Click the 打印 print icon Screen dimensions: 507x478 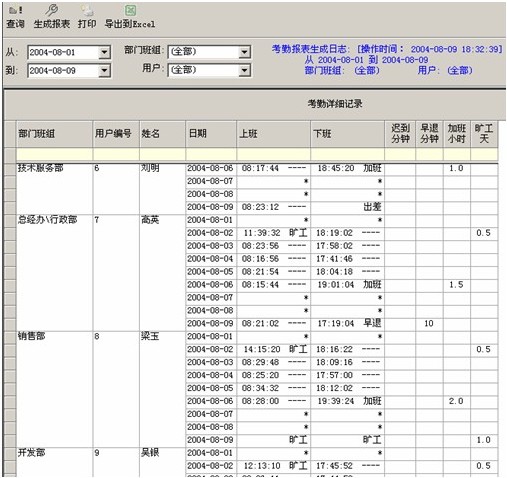[87, 11]
